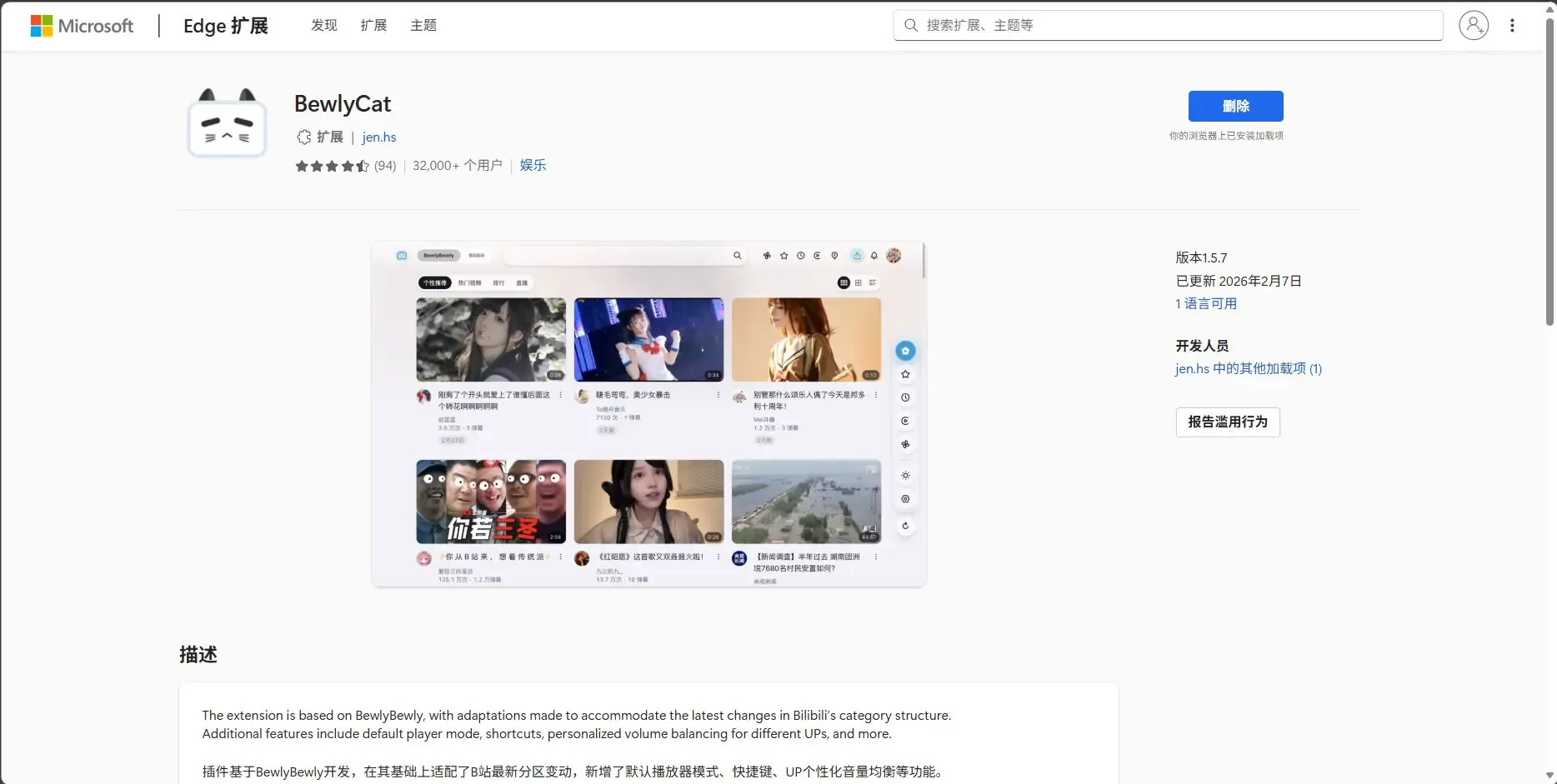Screen dimensions: 1557x784
Task: Click the extension puzzle piece icon
Action: (303, 137)
